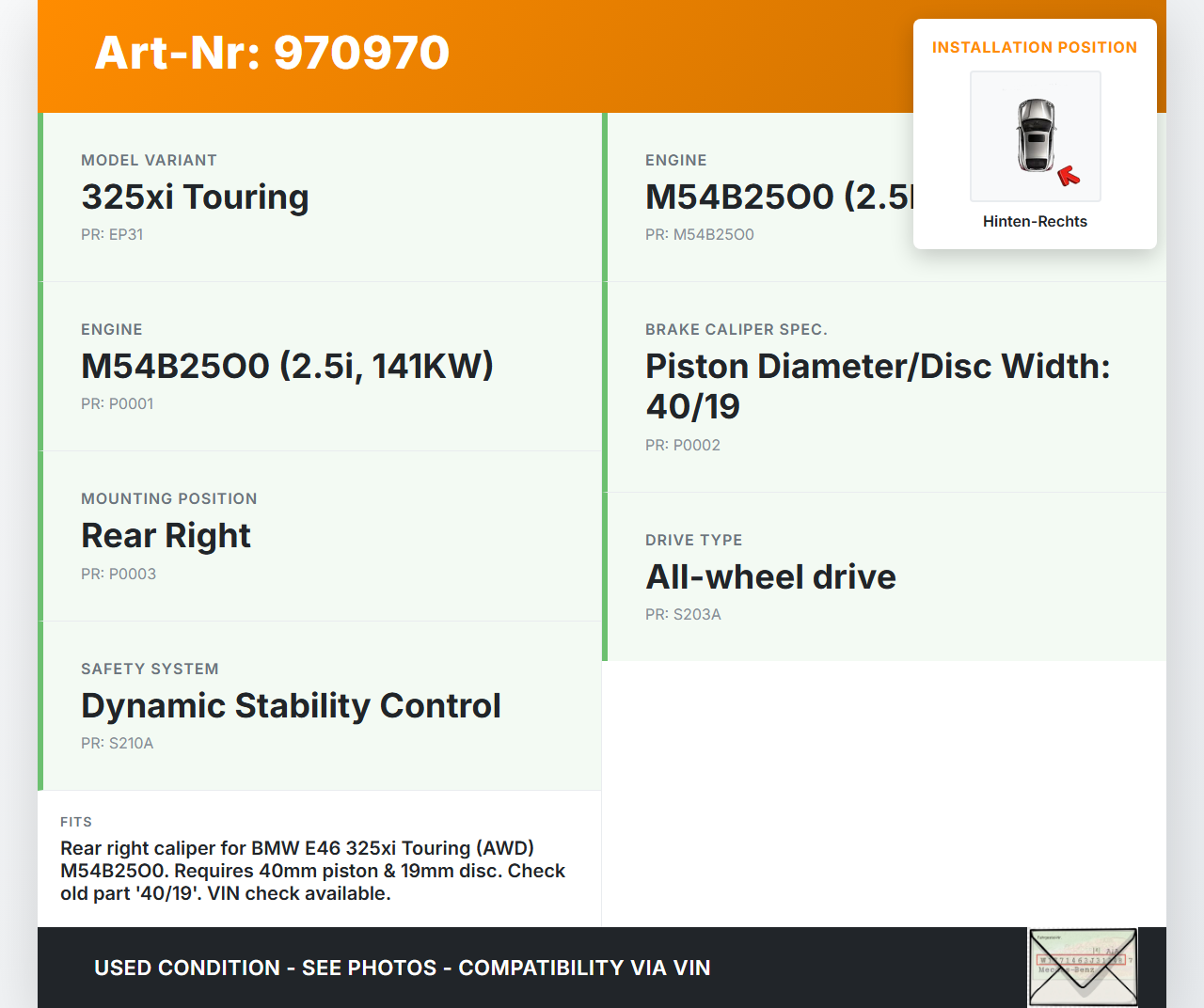The width and height of the screenshot is (1204, 1008).
Task: Click the red arrow on car diagram
Action: (1069, 176)
